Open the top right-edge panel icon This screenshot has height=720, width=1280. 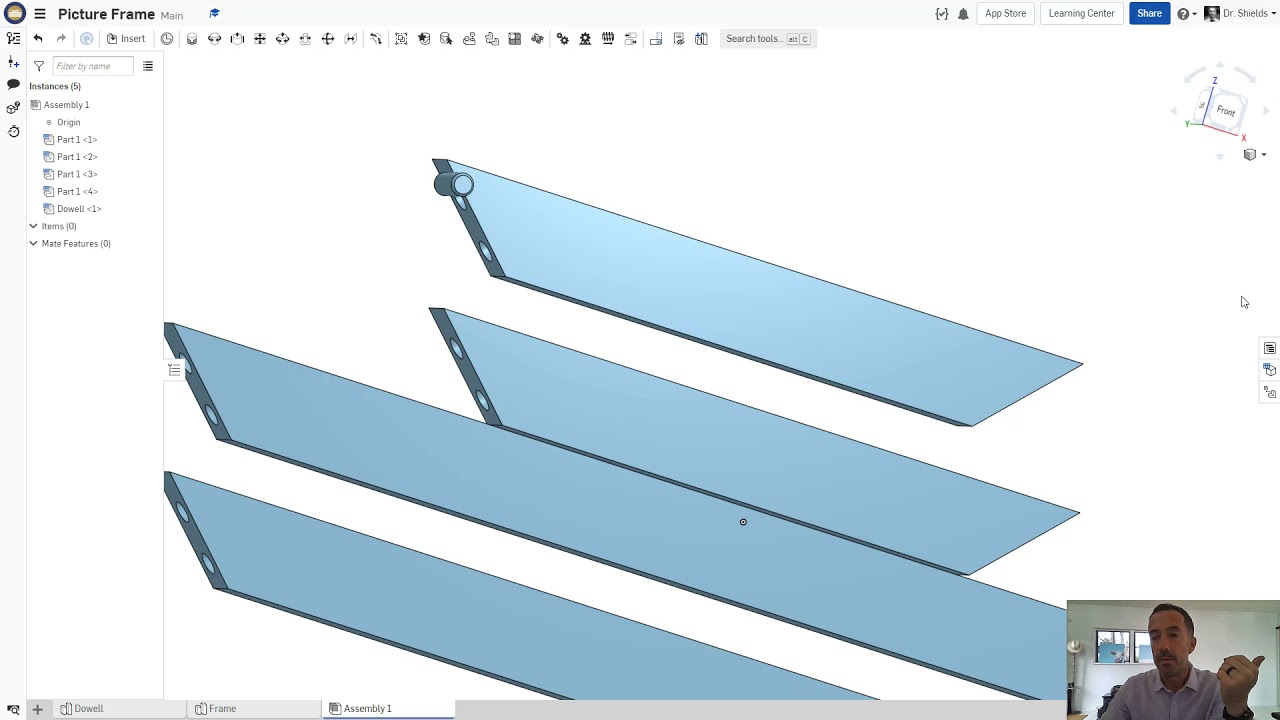point(1270,348)
